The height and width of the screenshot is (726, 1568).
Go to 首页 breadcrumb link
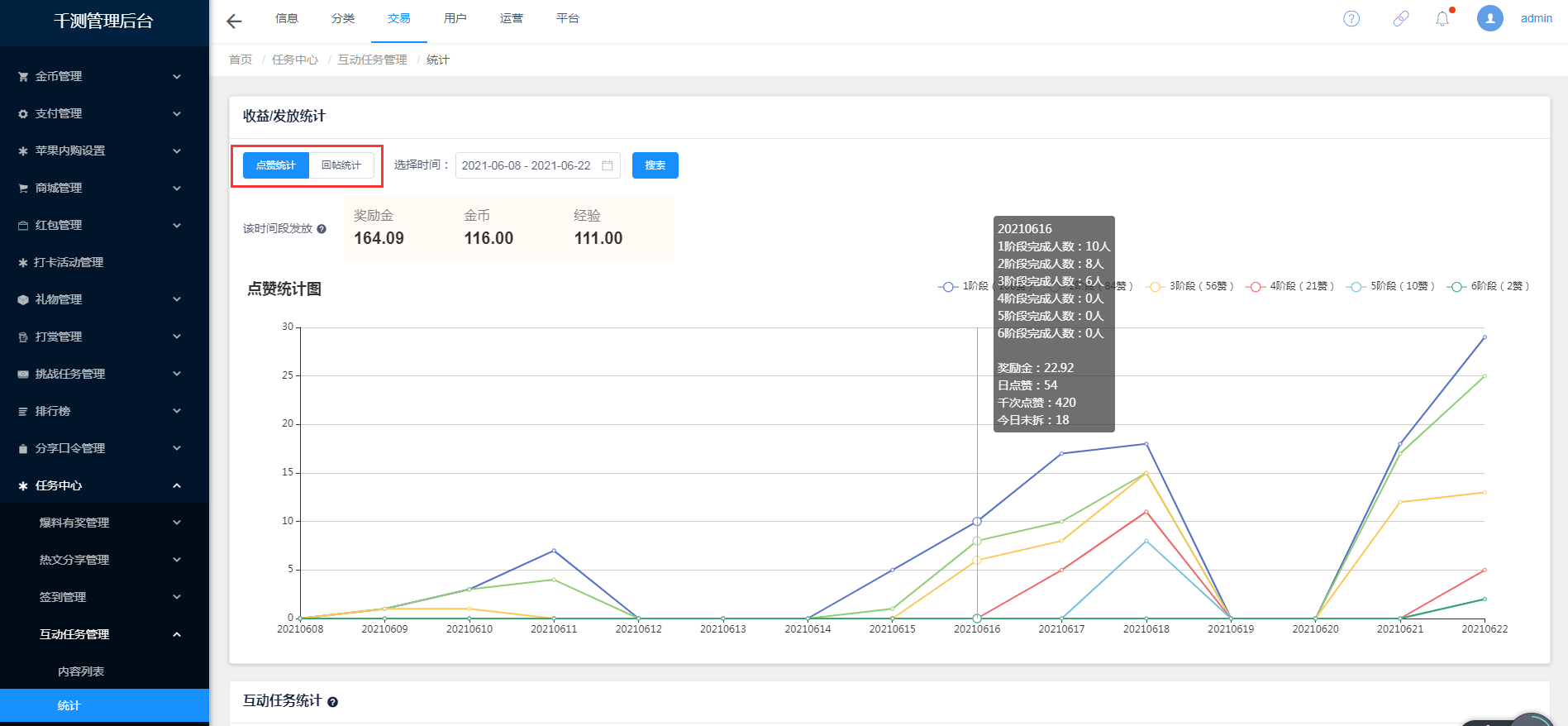coord(241,60)
